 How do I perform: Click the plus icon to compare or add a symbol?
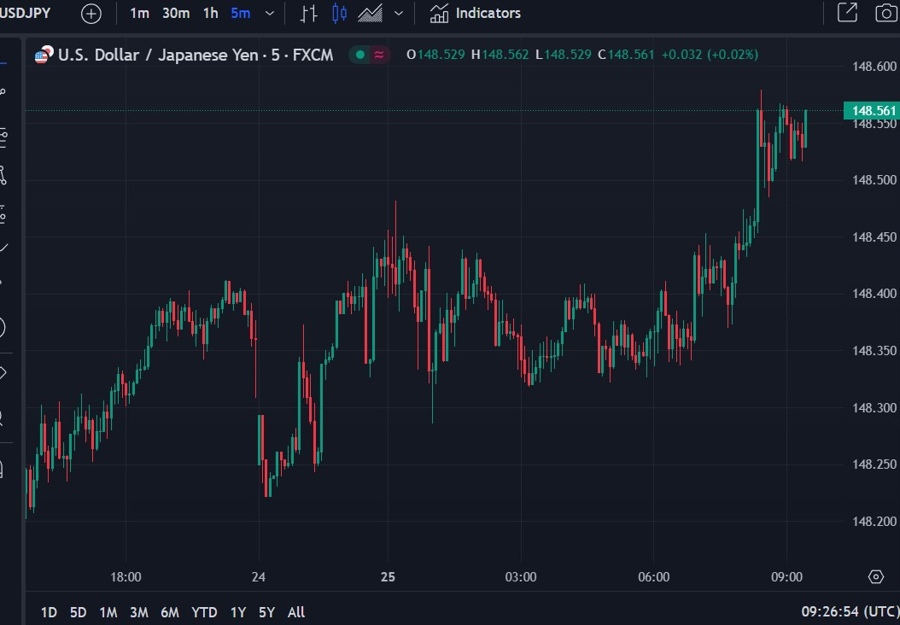pyautogui.click(x=91, y=13)
